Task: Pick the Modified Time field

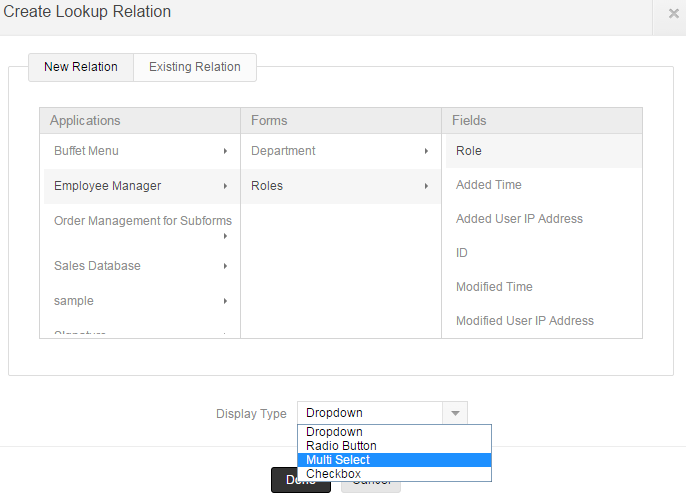Action: 496,287
